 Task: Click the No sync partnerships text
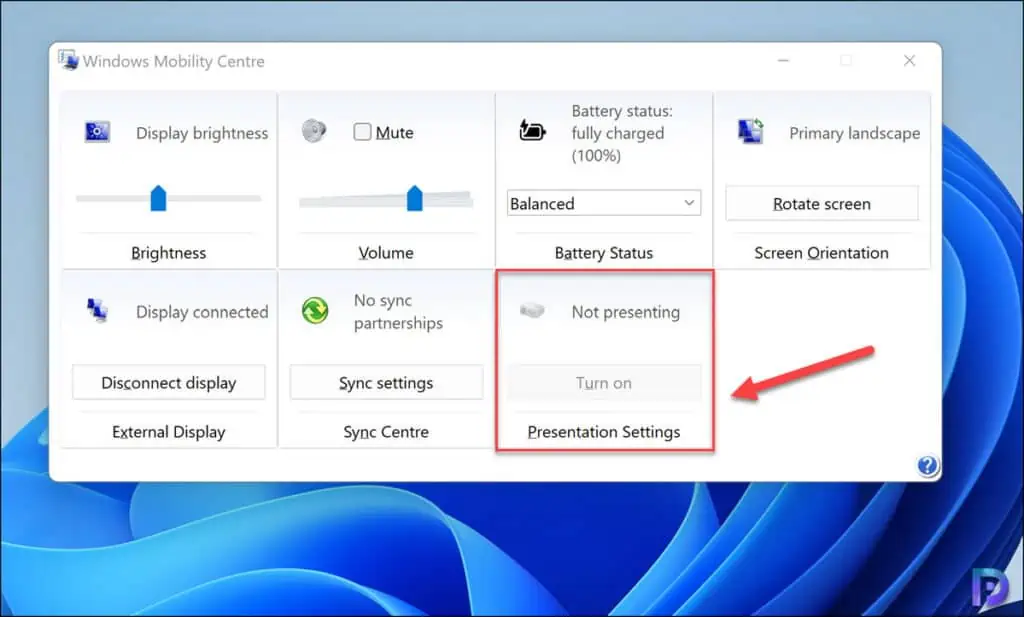pos(398,311)
